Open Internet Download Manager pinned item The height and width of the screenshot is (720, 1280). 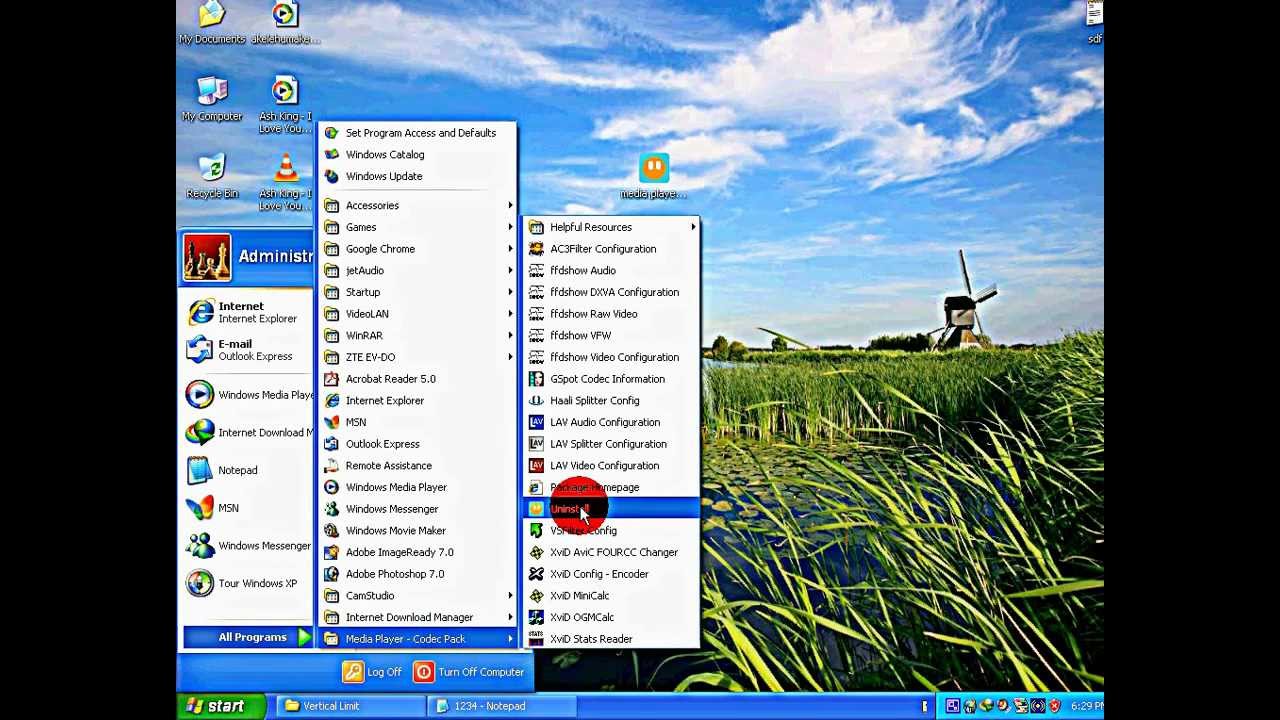(x=249, y=433)
